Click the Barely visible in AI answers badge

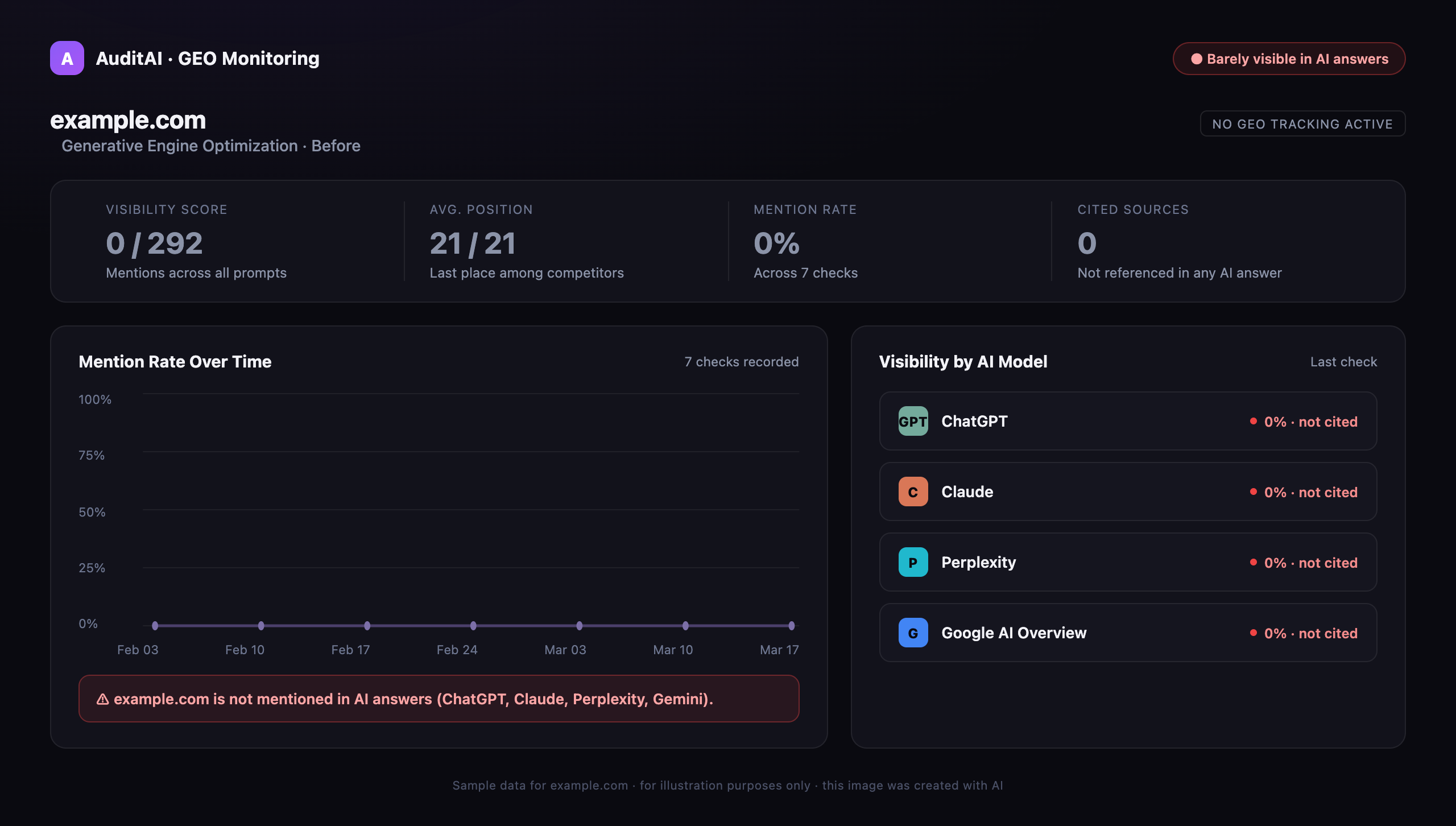point(1289,59)
